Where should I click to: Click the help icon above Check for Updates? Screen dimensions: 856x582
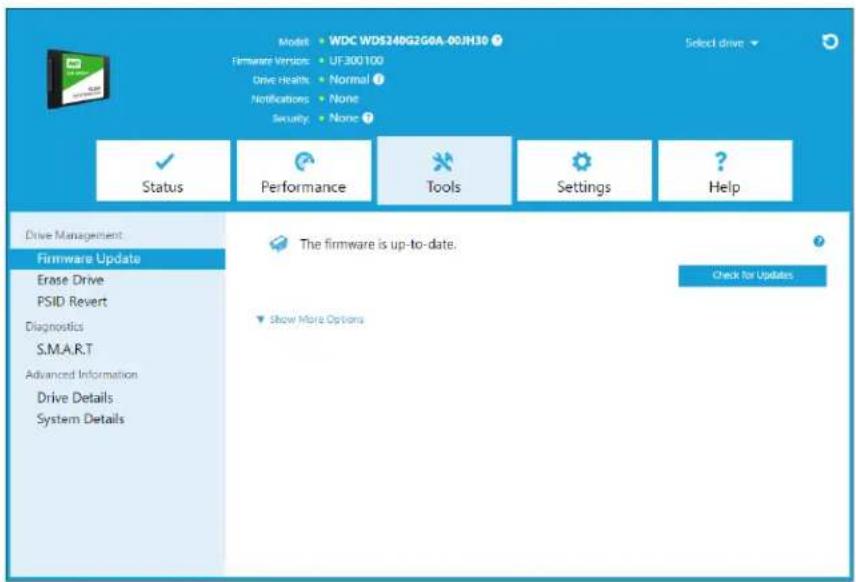pyautogui.click(x=818, y=241)
